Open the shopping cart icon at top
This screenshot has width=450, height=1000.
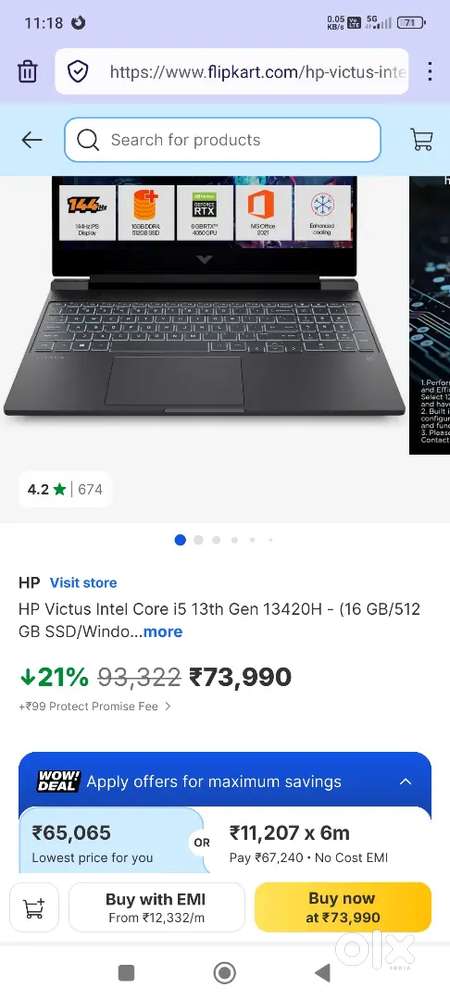(421, 139)
